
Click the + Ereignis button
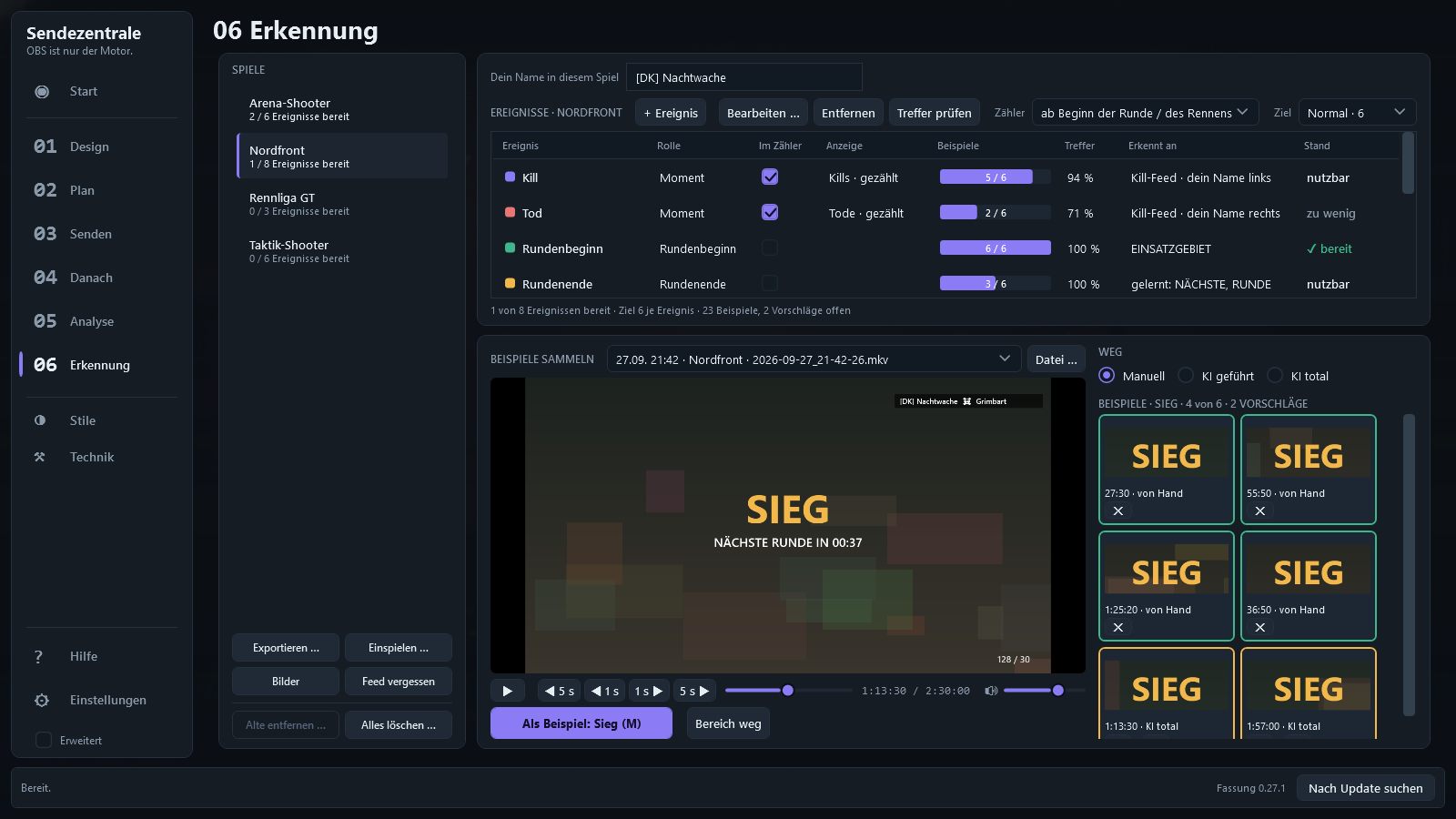point(671,113)
